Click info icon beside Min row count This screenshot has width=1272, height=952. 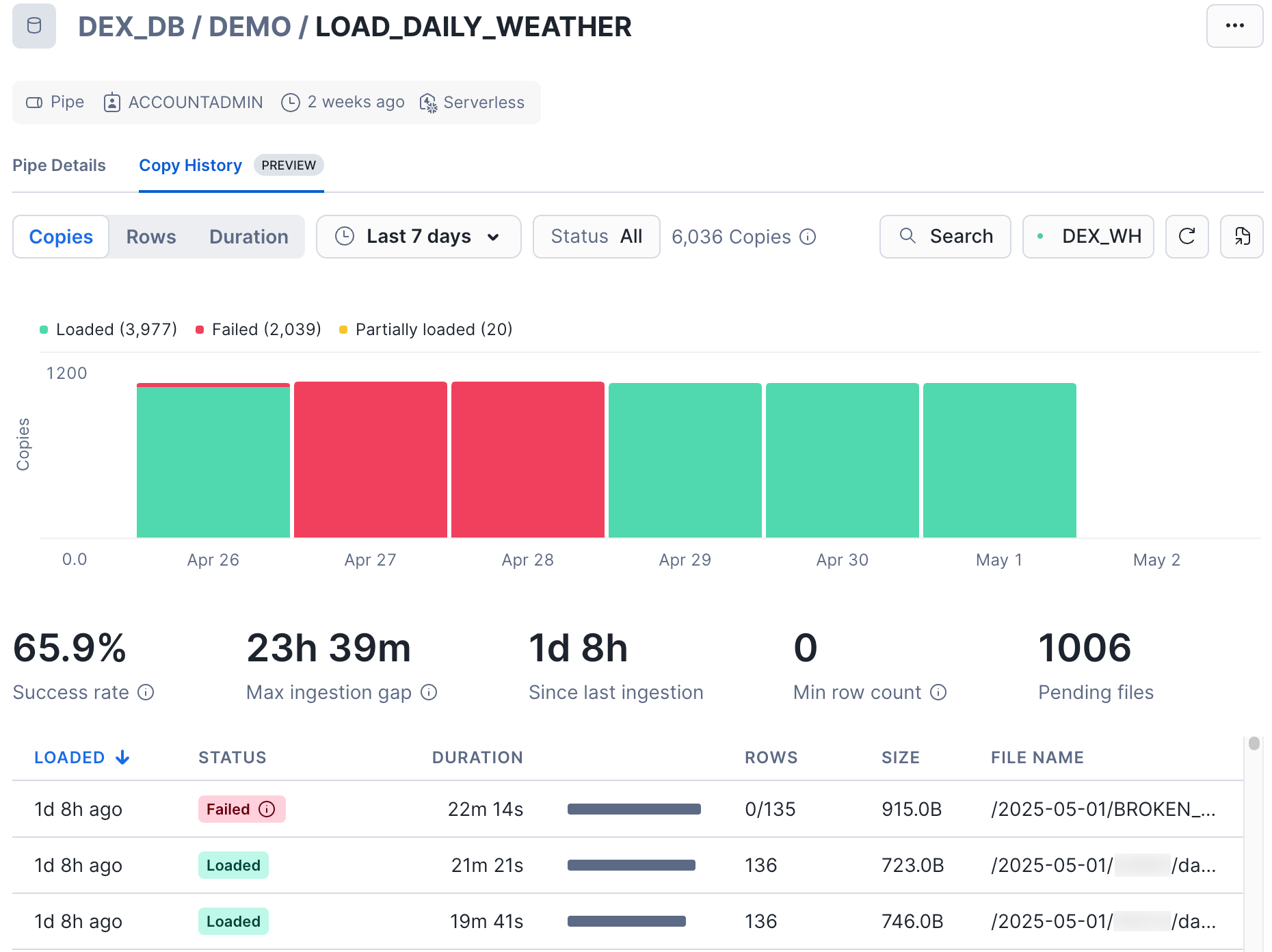tap(938, 692)
